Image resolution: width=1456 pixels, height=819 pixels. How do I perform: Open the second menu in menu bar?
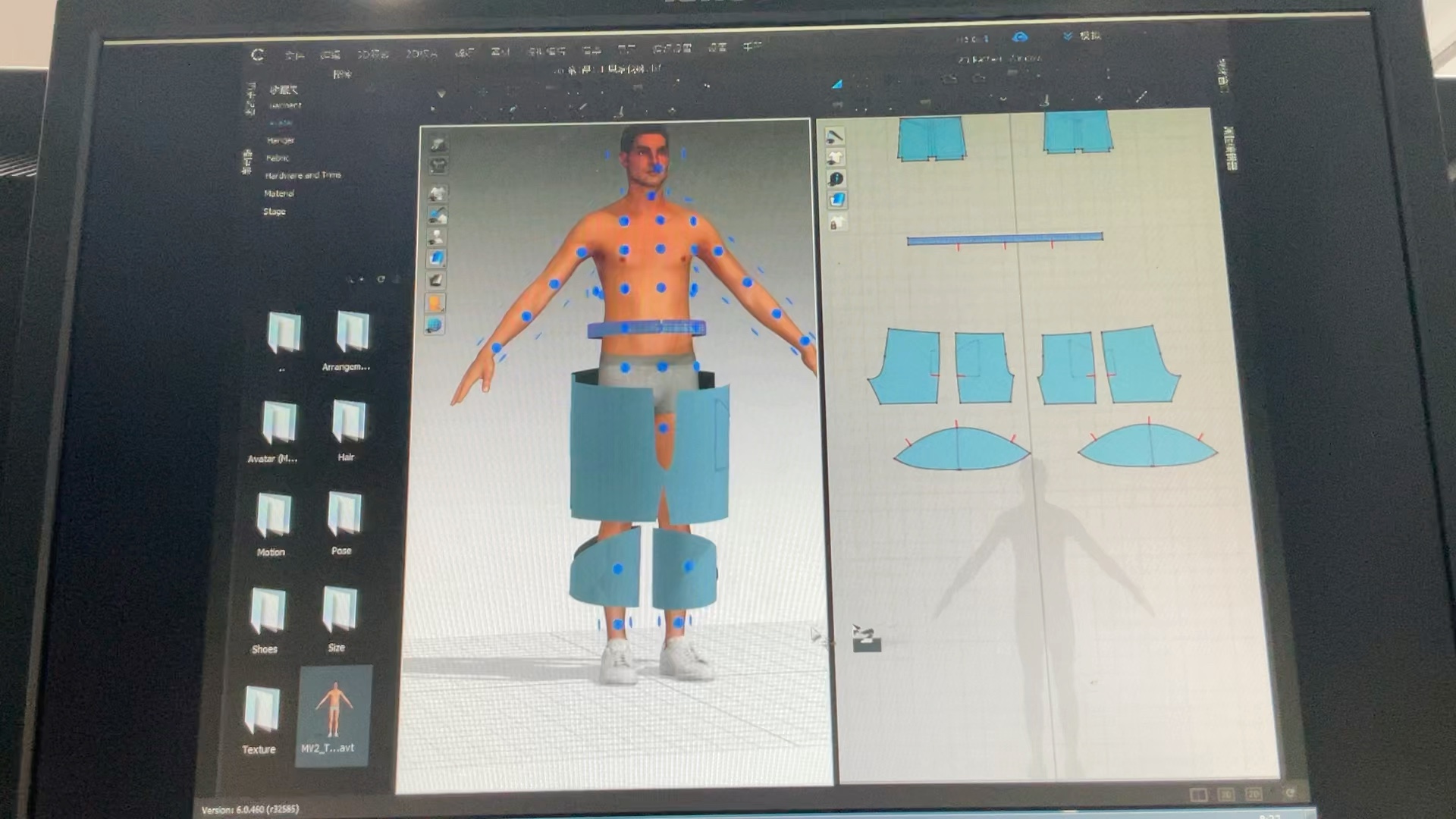(331, 55)
